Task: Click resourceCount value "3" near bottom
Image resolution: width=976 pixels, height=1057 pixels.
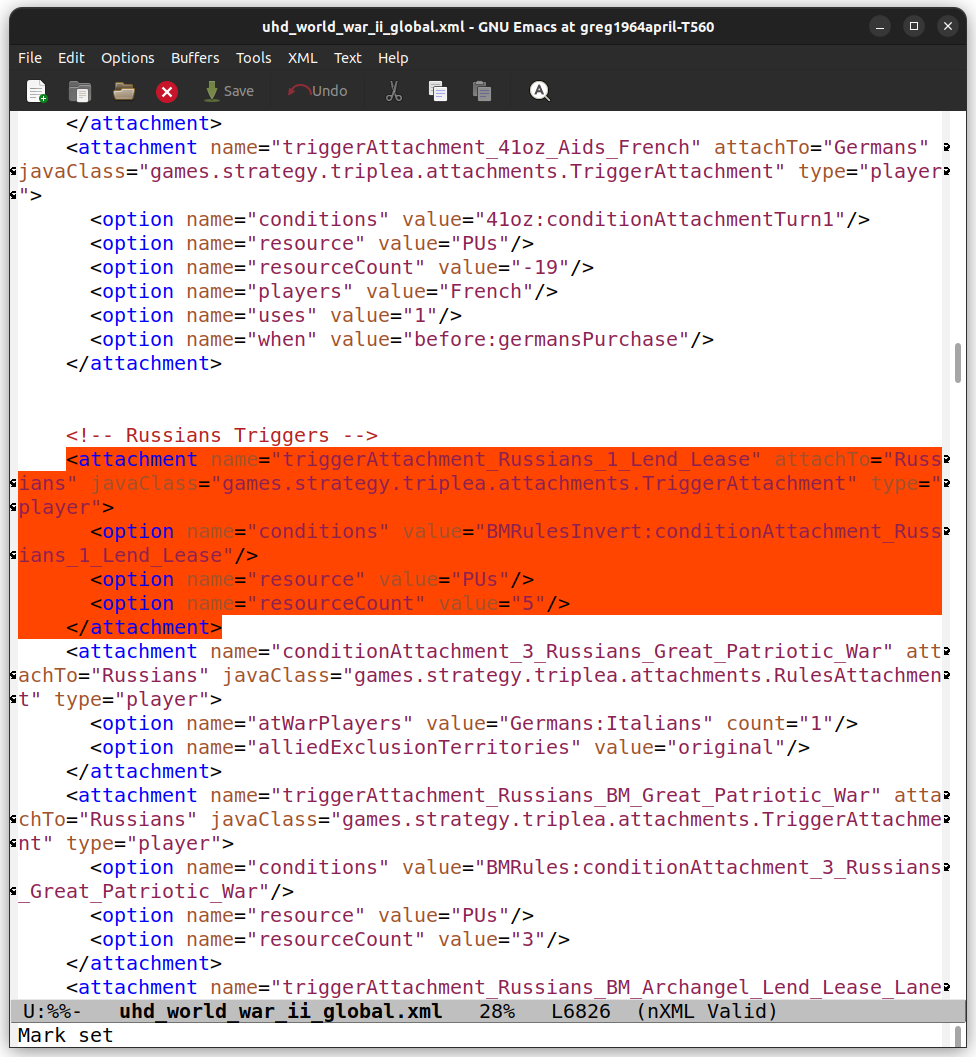Action: point(528,940)
